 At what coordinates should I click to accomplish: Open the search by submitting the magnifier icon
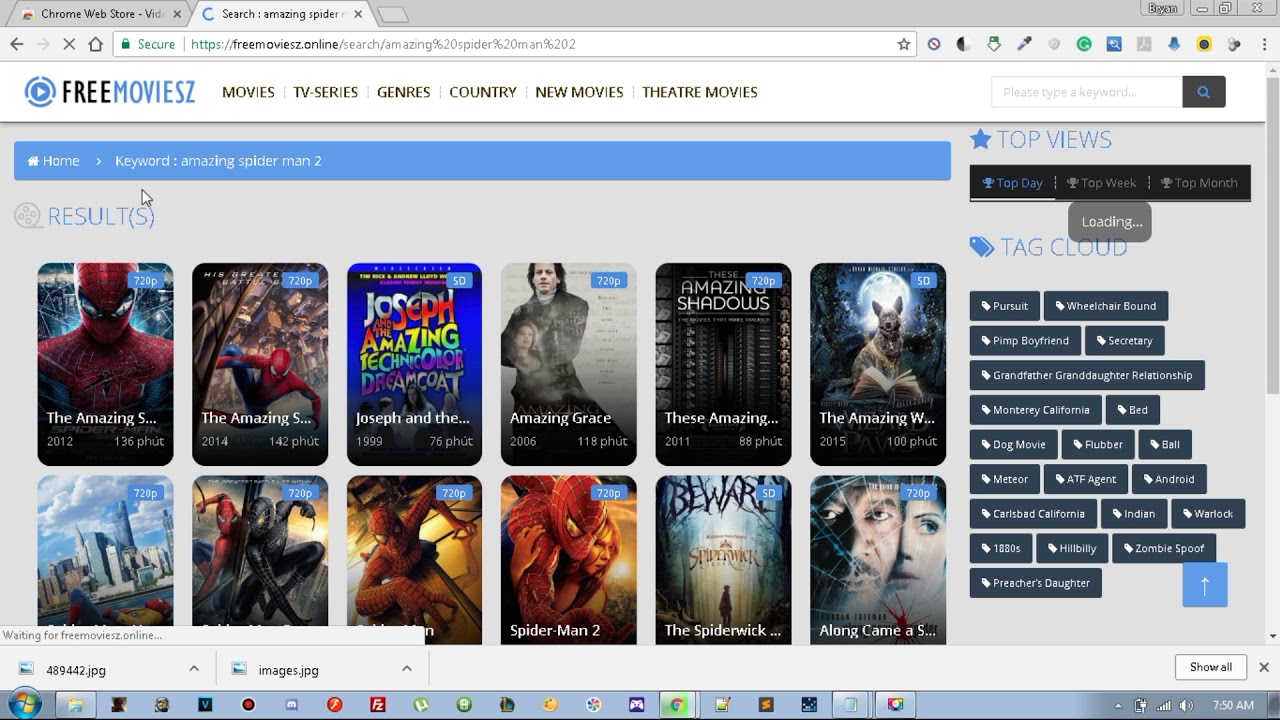click(1203, 91)
